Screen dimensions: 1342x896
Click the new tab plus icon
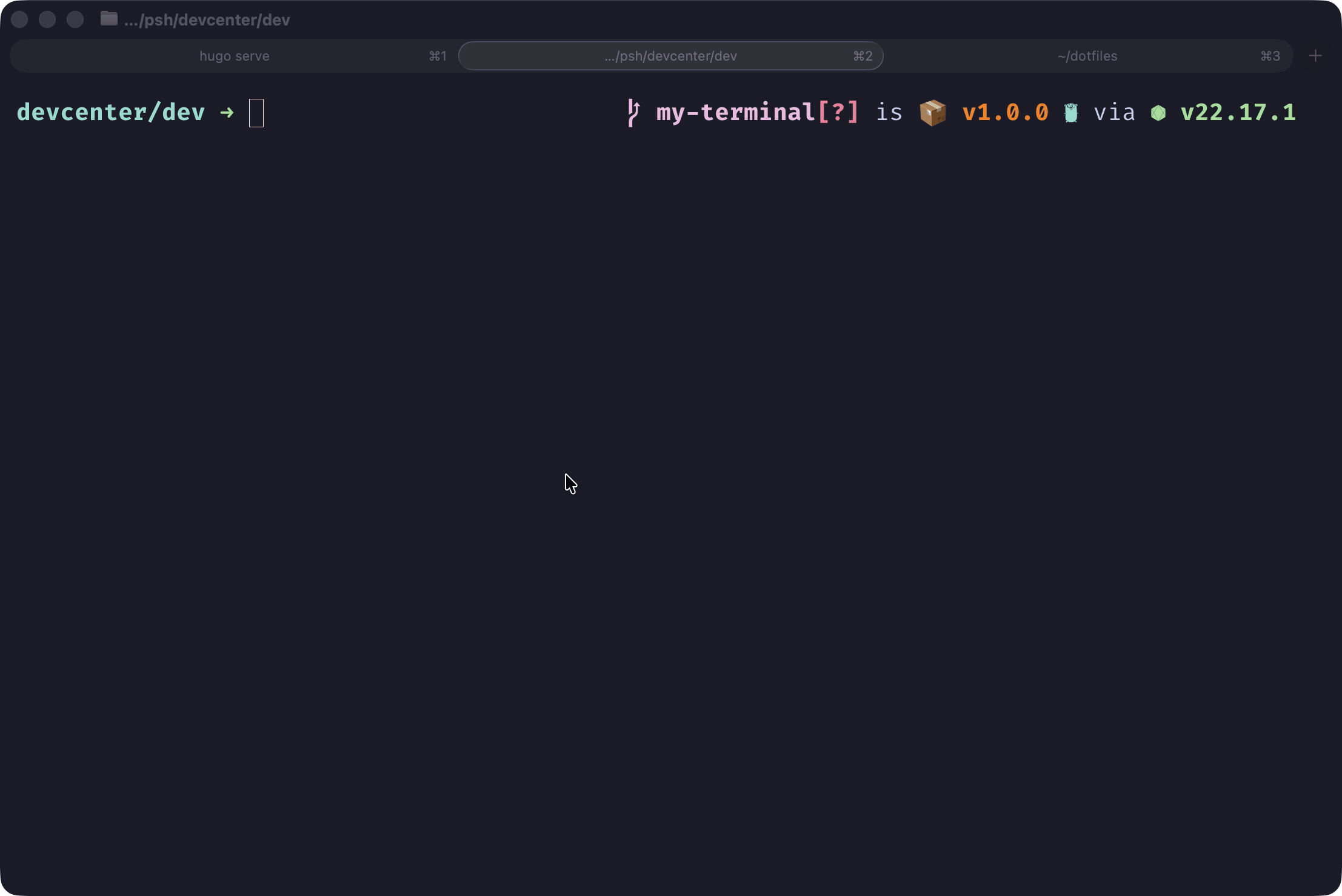[x=1315, y=56]
